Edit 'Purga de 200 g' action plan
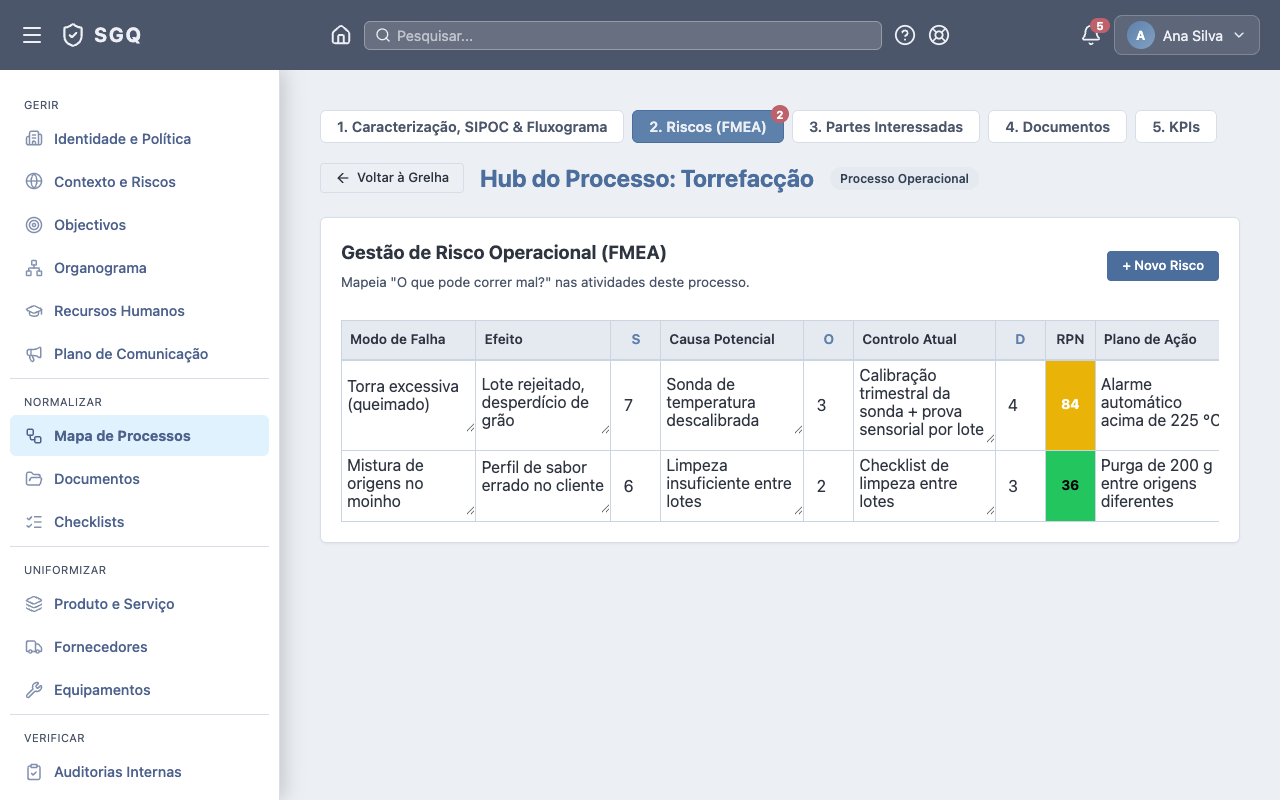The height and width of the screenshot is (800, 1280). pyautogui.click(x=1159, y=484)
